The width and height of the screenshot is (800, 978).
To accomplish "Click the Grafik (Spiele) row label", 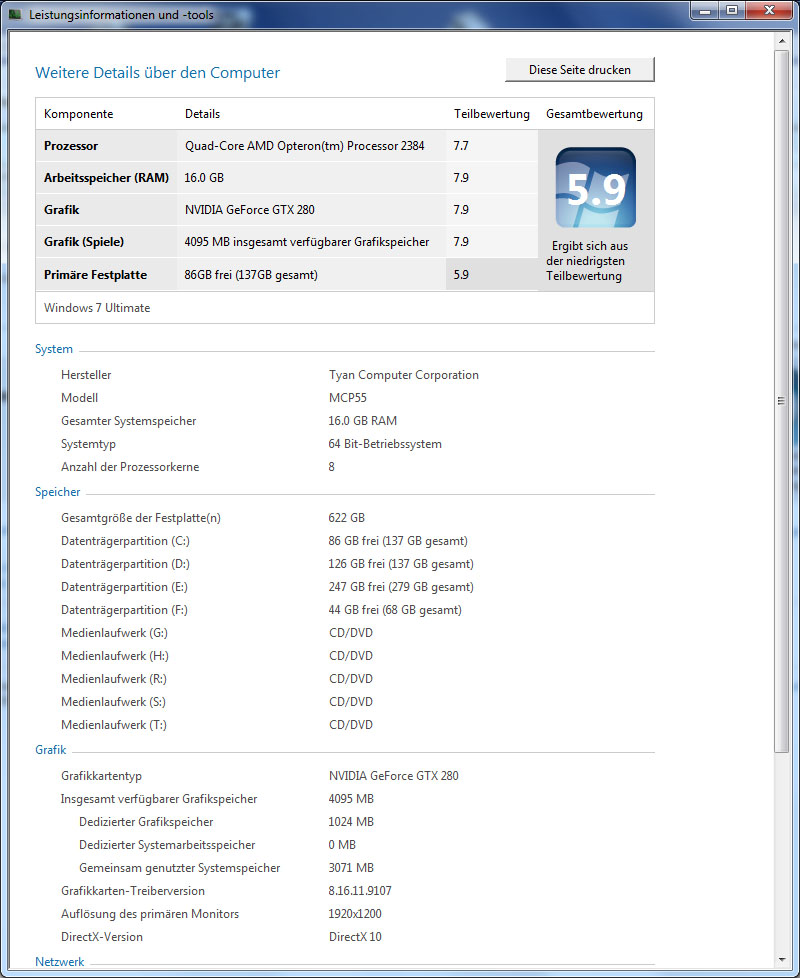I will (84, 242).
